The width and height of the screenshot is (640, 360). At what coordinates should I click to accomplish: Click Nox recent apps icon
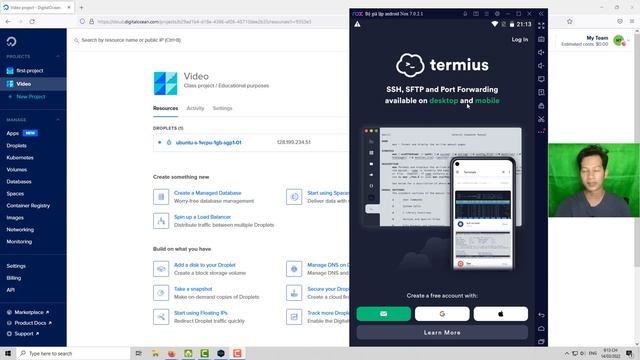point(541,342)
